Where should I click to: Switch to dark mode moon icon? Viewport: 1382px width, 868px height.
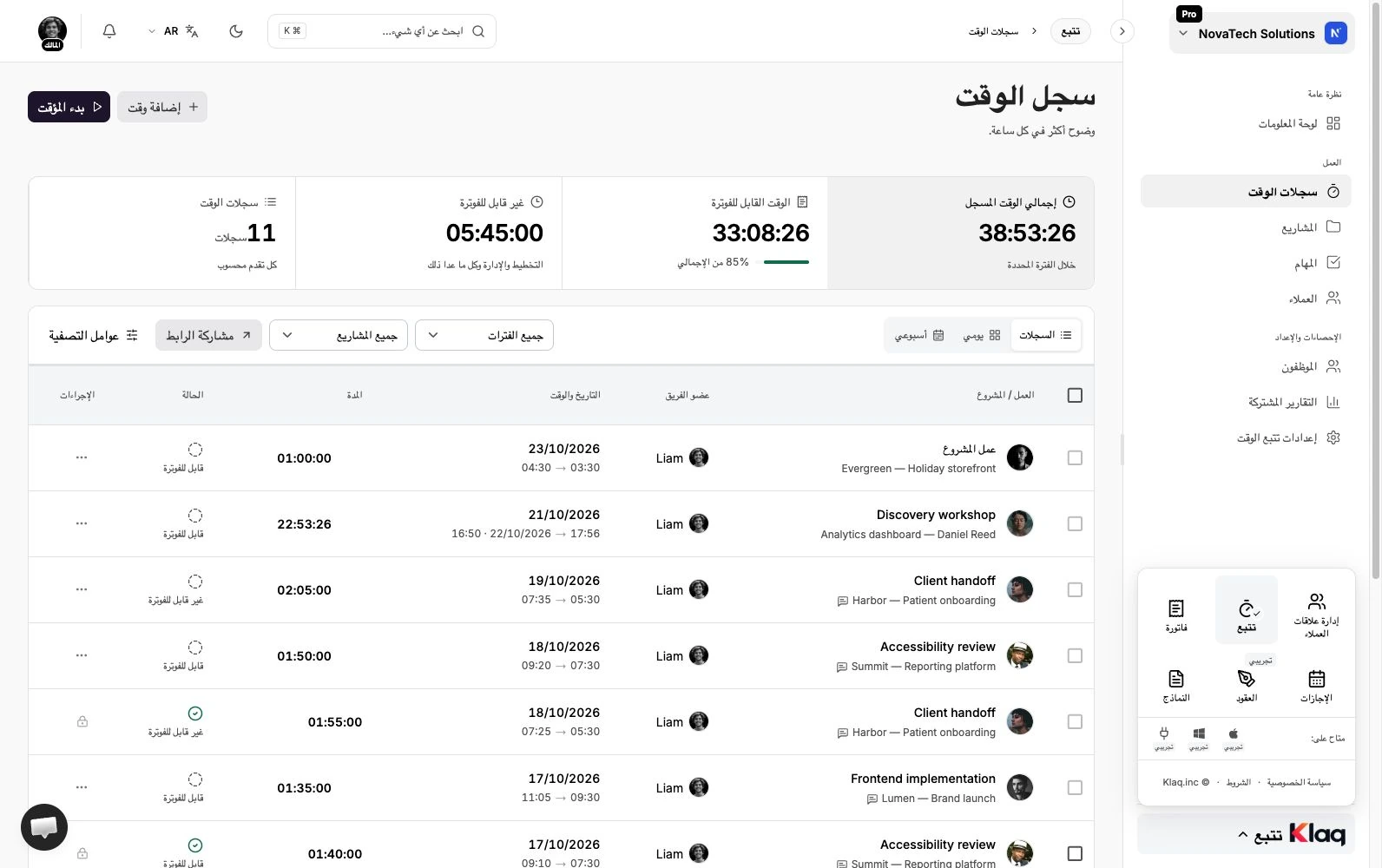point(236,31)
